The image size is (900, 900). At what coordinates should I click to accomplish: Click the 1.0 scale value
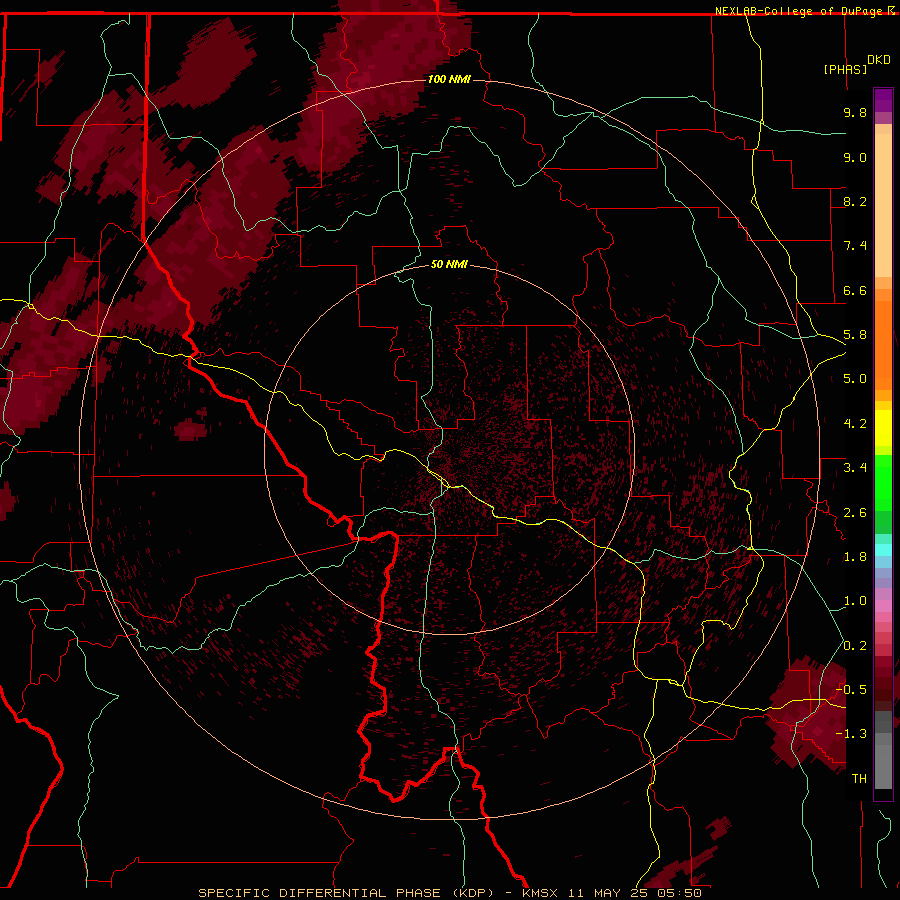(855, 601)
